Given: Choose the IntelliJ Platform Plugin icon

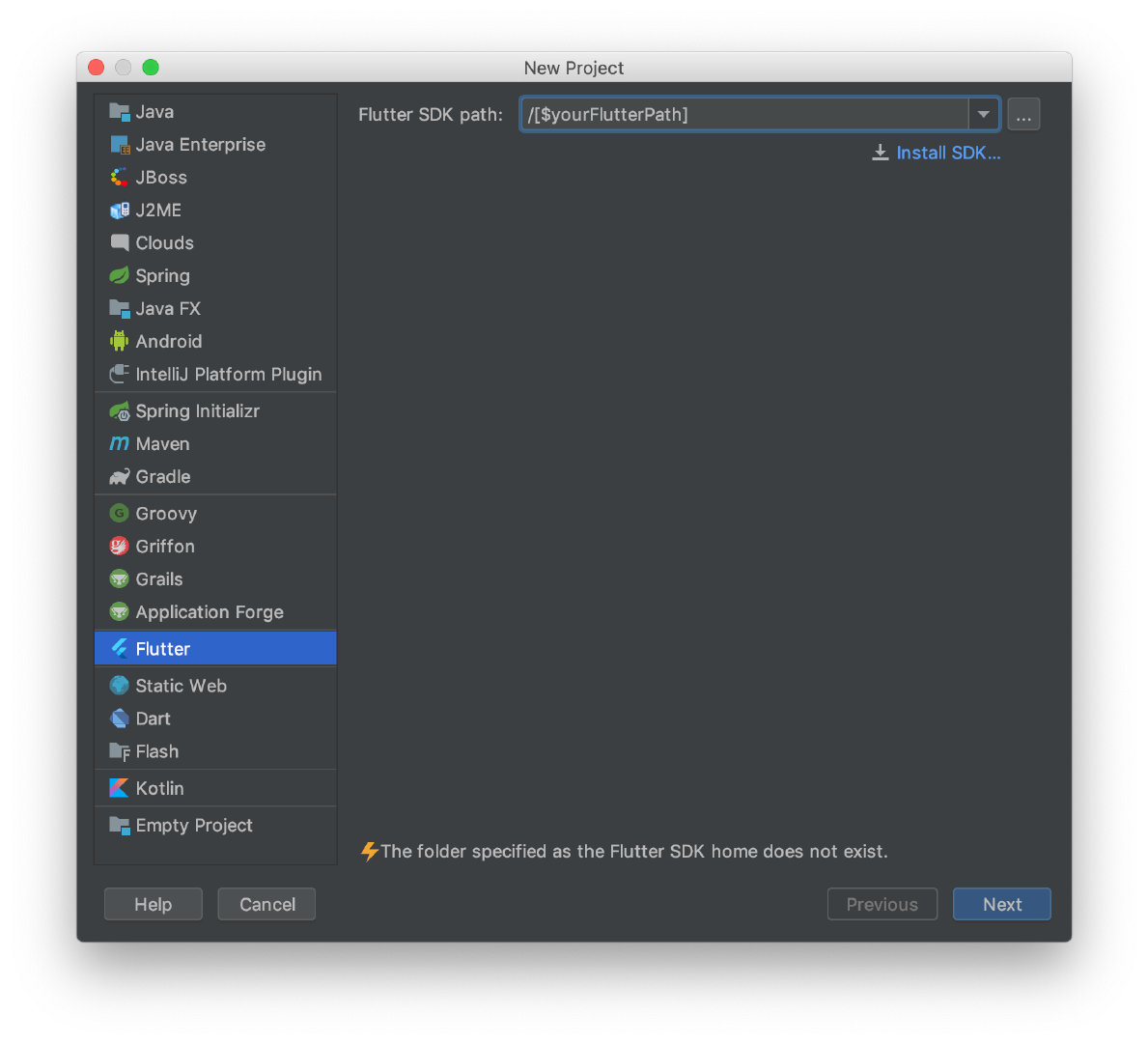Looking at the screenshot, I should [120, 375].
